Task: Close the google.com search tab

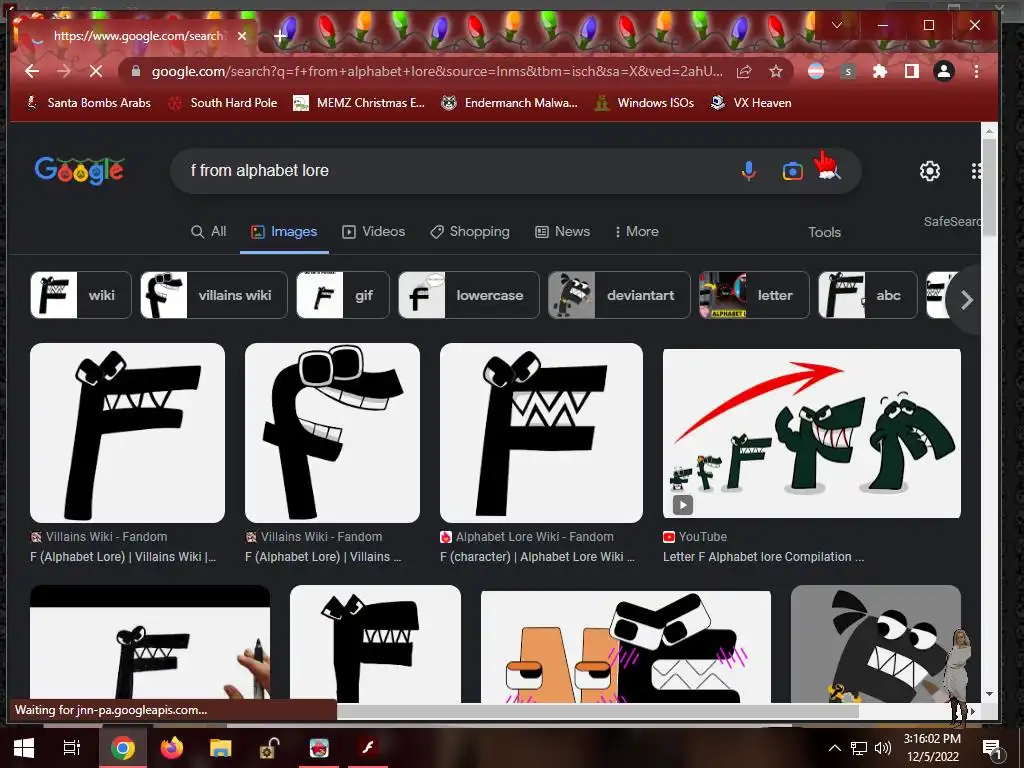Action: 242,36
